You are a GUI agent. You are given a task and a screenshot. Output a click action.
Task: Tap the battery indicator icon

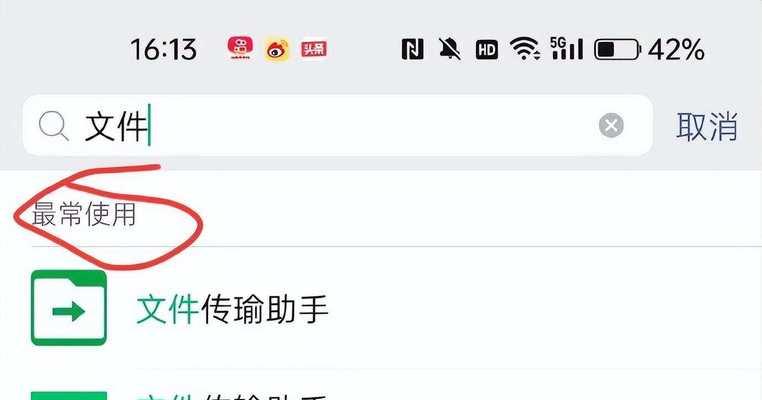click(617, 50)
